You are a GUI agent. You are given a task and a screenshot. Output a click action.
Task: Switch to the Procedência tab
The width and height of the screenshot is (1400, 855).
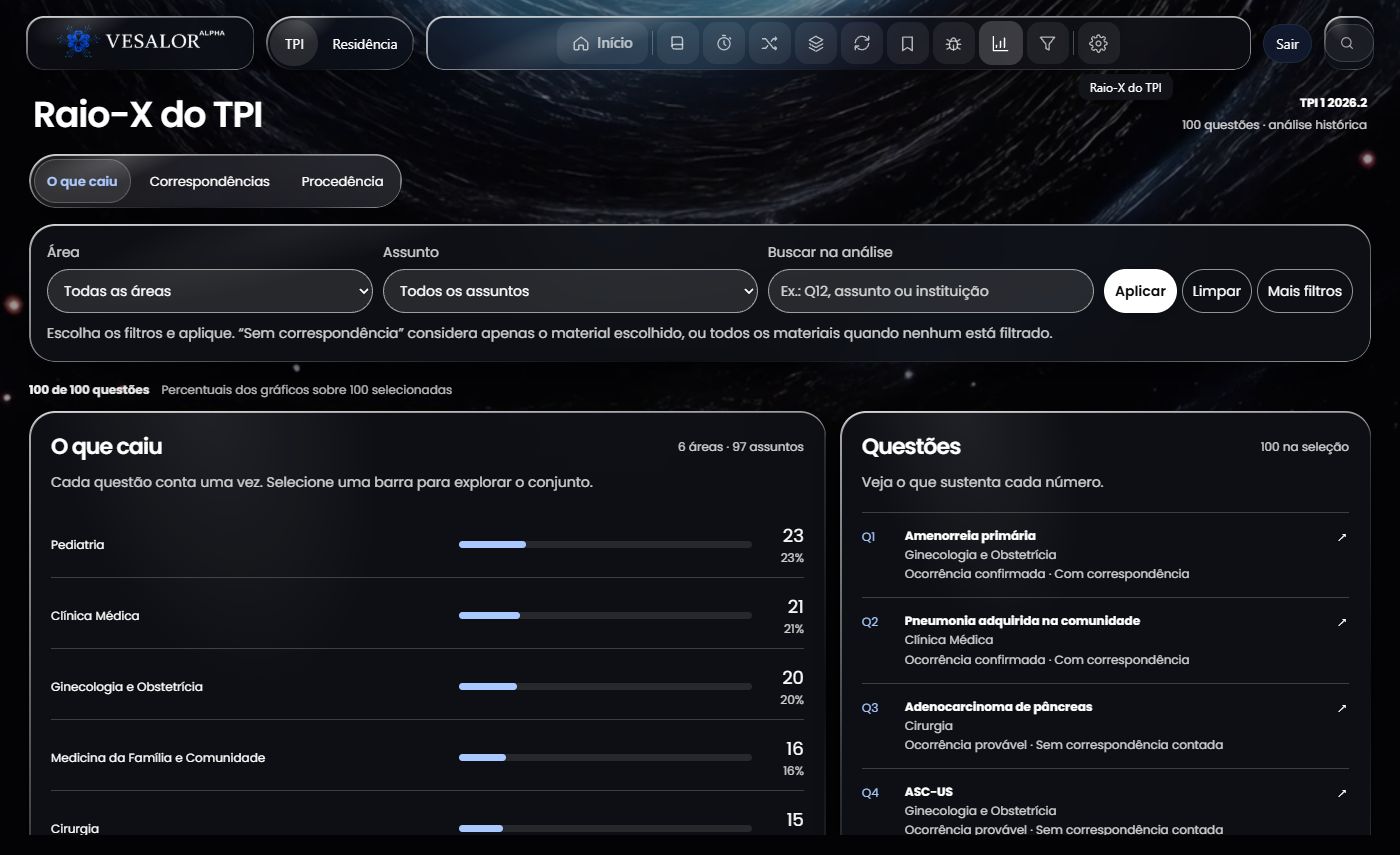point(342,181)
